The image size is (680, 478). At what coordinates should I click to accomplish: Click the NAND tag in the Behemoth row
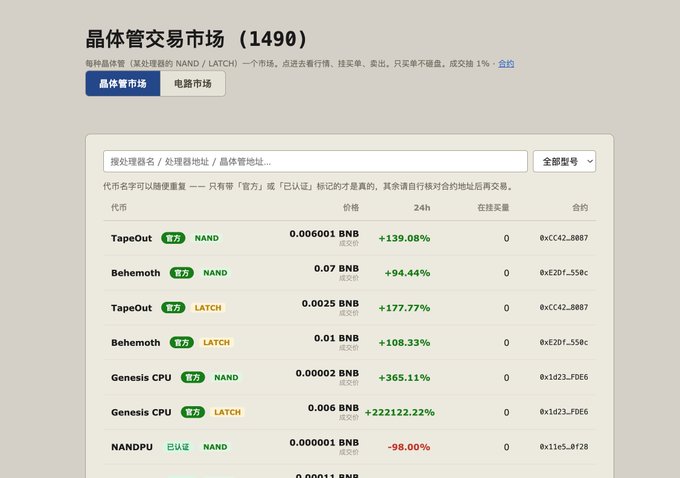(215, 273)
